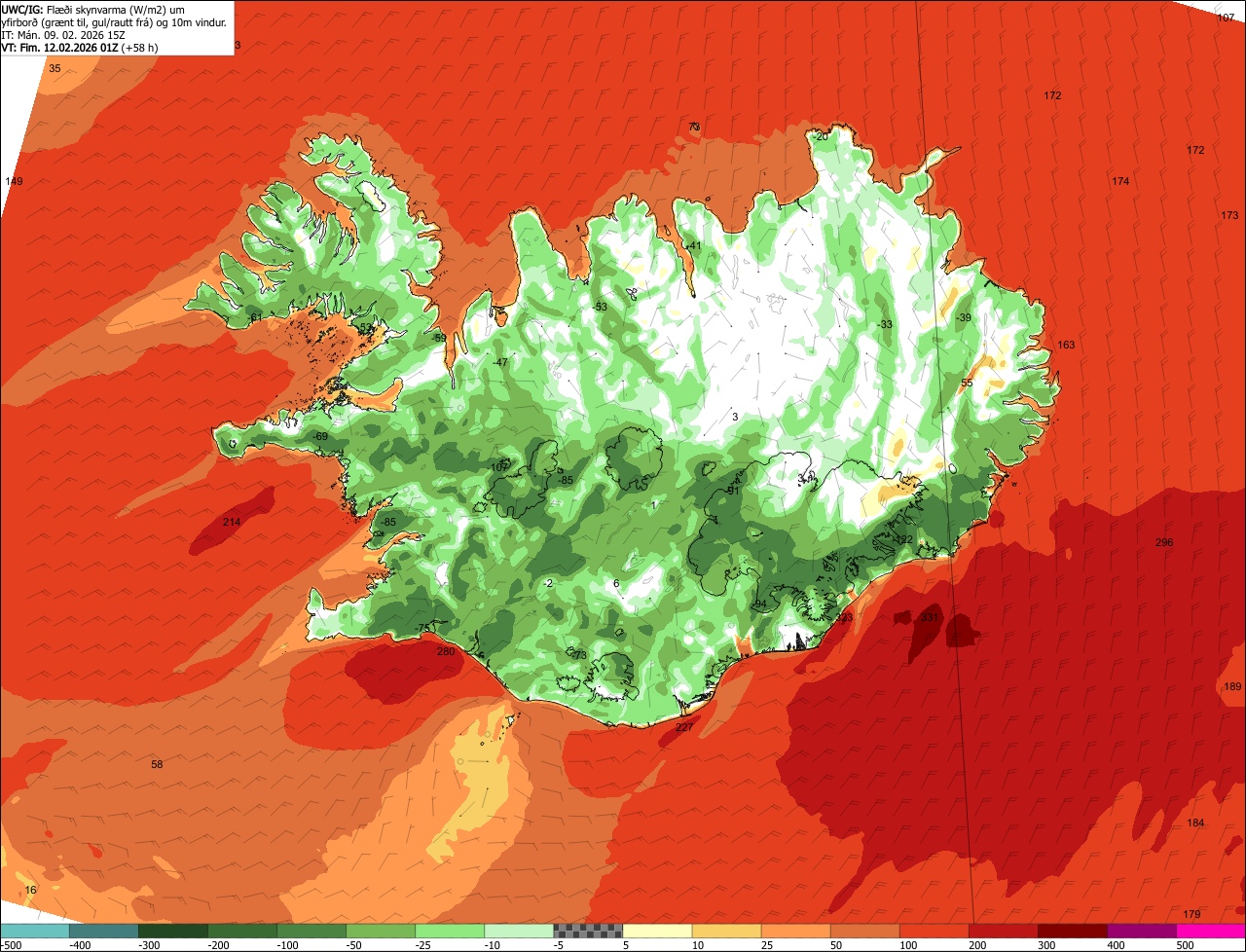Click the flux value 214 in the western bay
Viewport: 1246px width, 952px height.
231,522
